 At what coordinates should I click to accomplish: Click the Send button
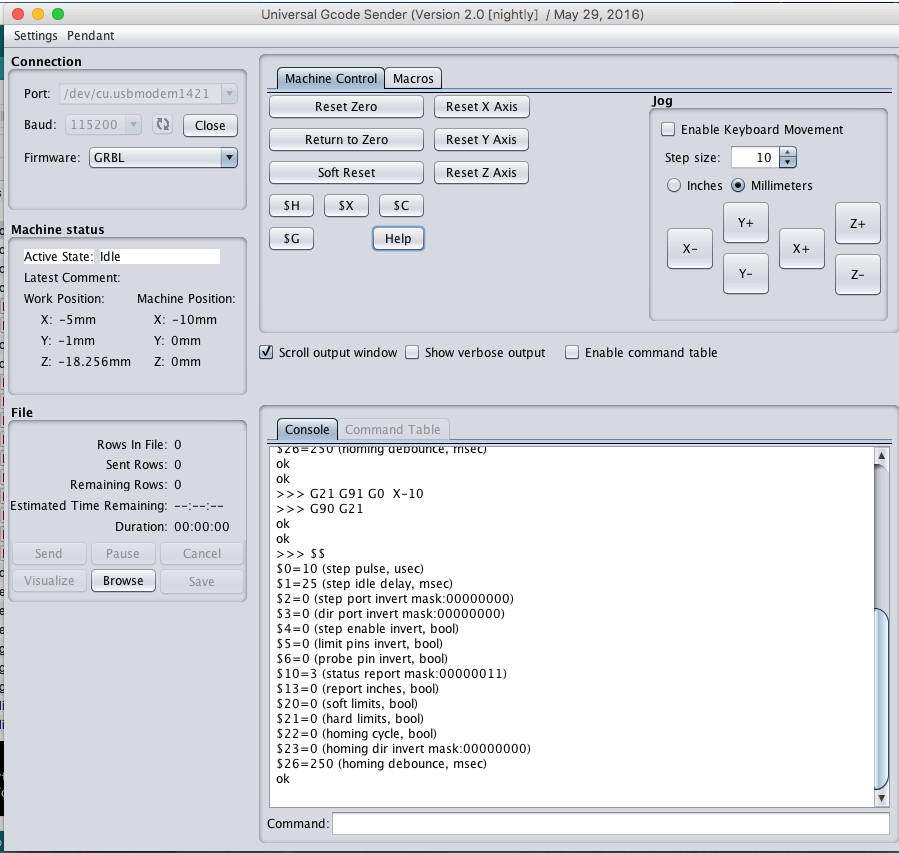[x=49, y=553]
